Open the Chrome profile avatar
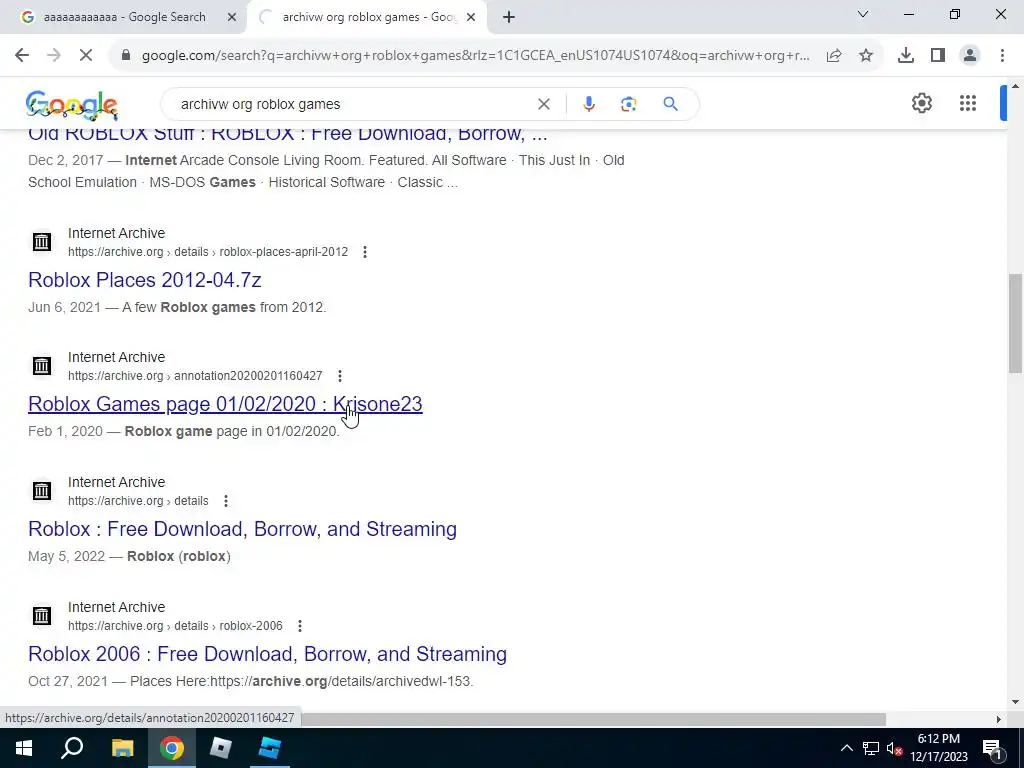 pyautogui.click(x=970, y=56)
